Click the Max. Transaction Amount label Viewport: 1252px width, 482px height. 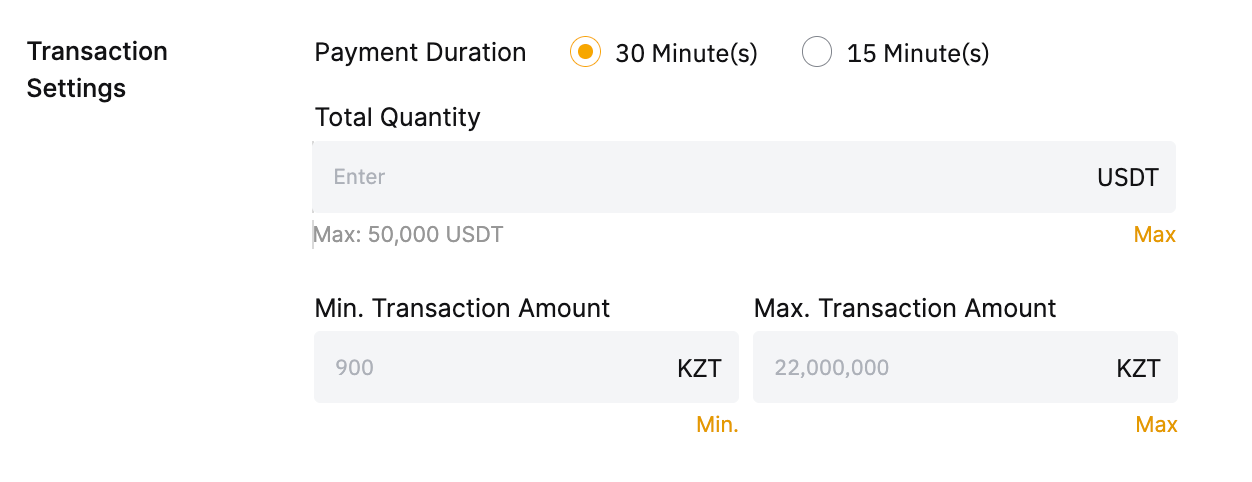click(x=904, y=308)
